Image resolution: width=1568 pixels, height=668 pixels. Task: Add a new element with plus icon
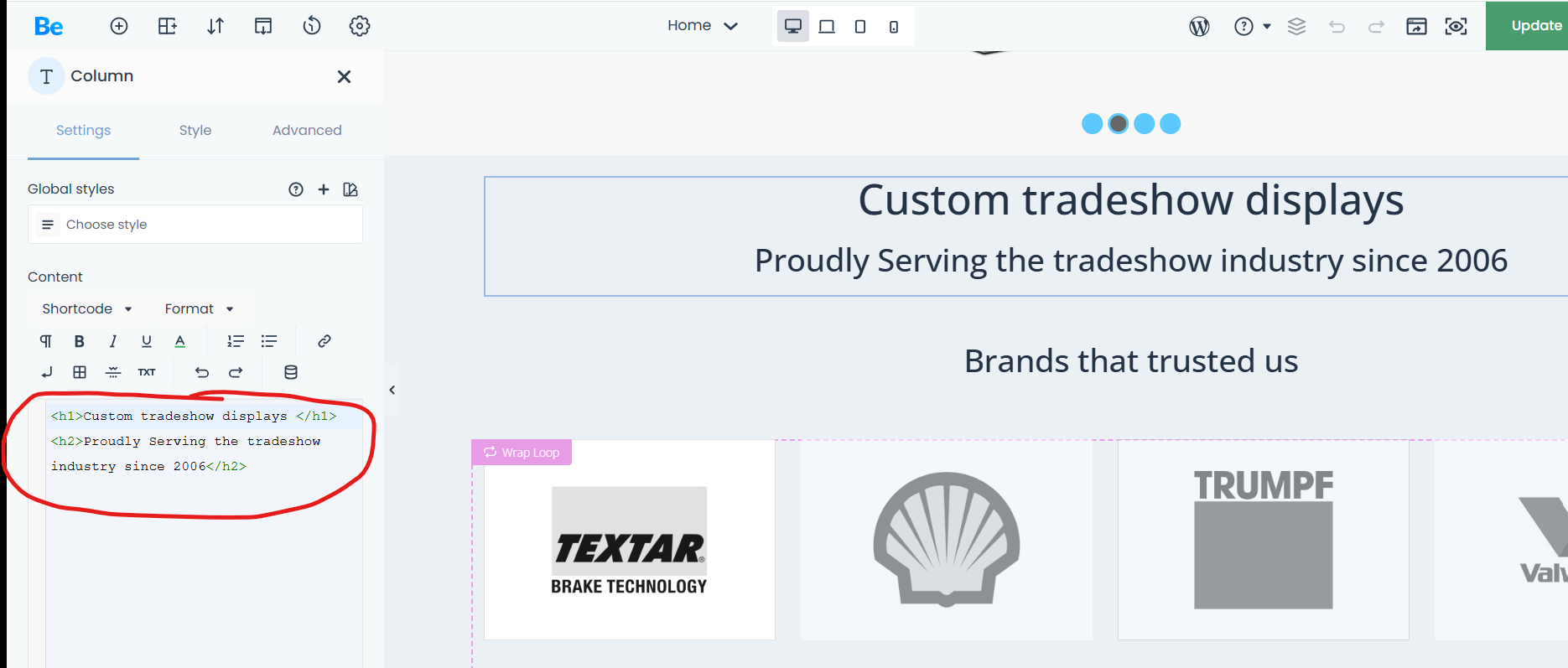tap(119, 26)
